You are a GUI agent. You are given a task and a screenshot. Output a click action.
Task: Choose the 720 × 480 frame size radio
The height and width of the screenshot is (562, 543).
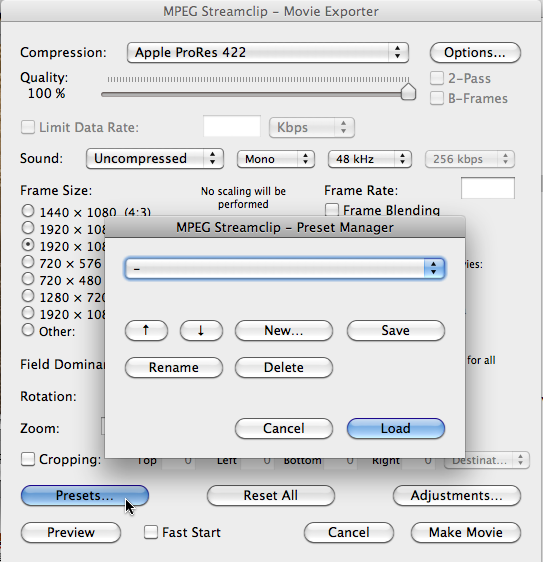coord(28,279)
